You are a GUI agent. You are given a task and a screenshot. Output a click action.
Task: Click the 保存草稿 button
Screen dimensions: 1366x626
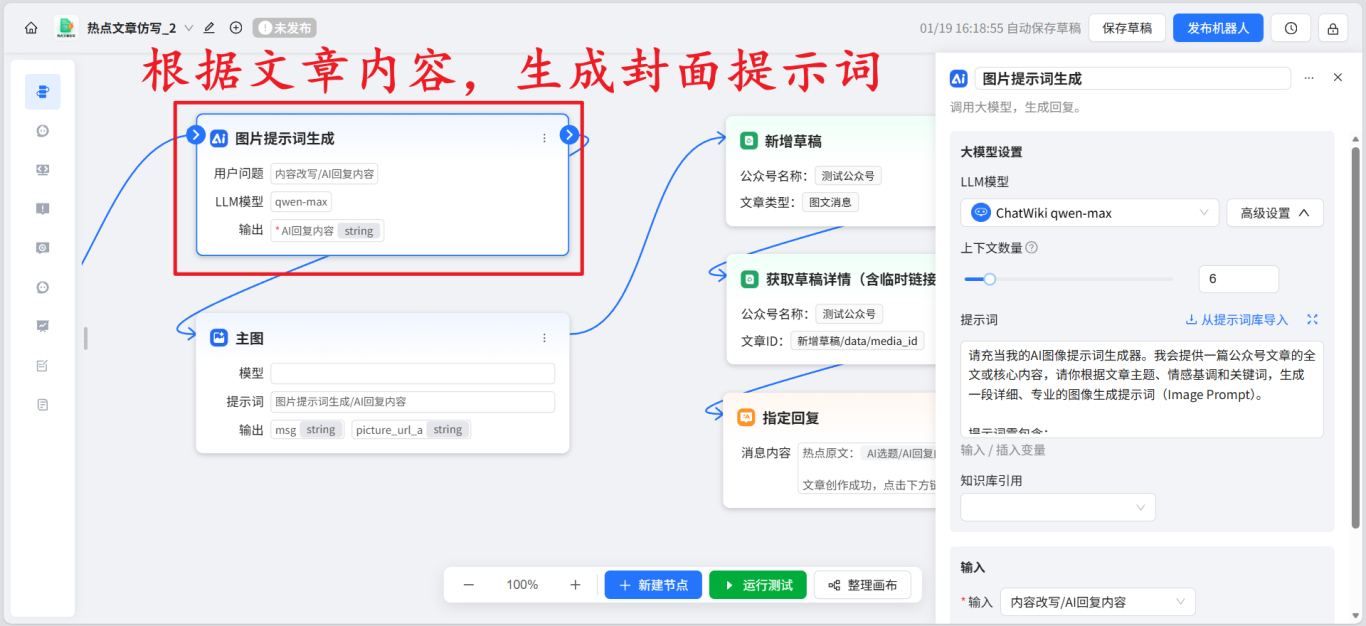pyautogui.click(x=1127, y=27)
